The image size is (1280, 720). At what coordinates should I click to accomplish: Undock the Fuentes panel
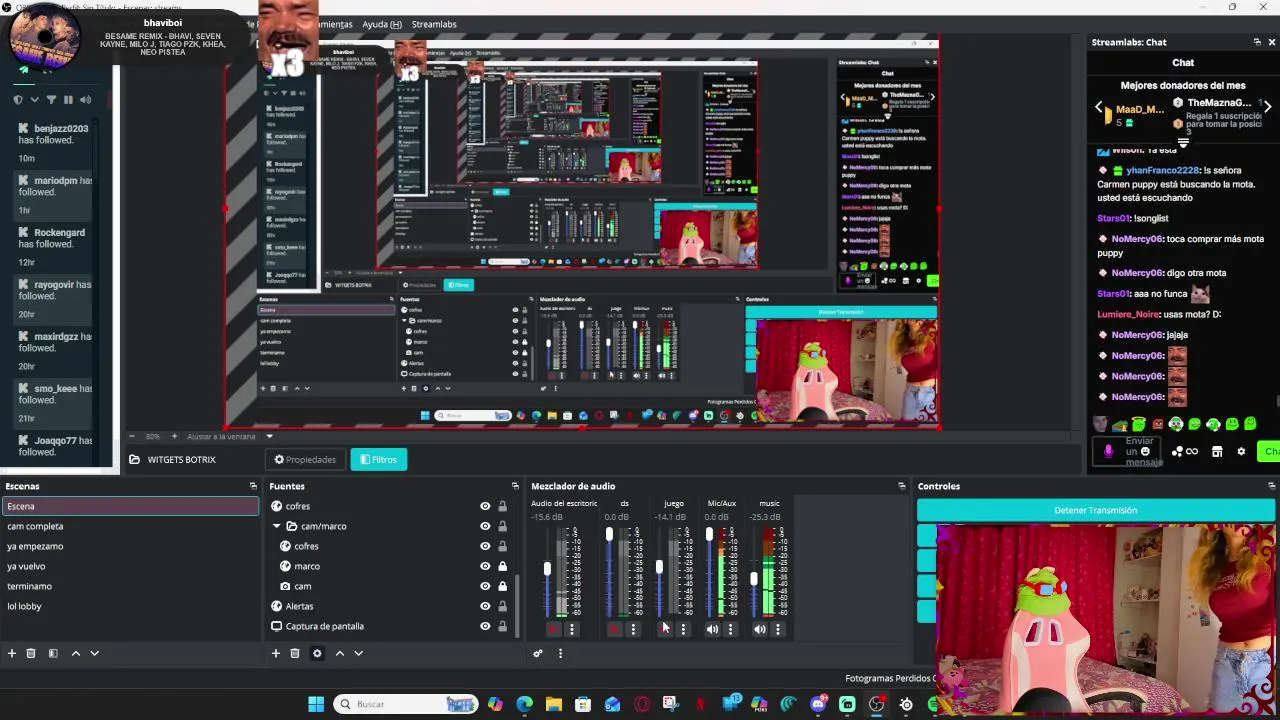tap(515, 486)
